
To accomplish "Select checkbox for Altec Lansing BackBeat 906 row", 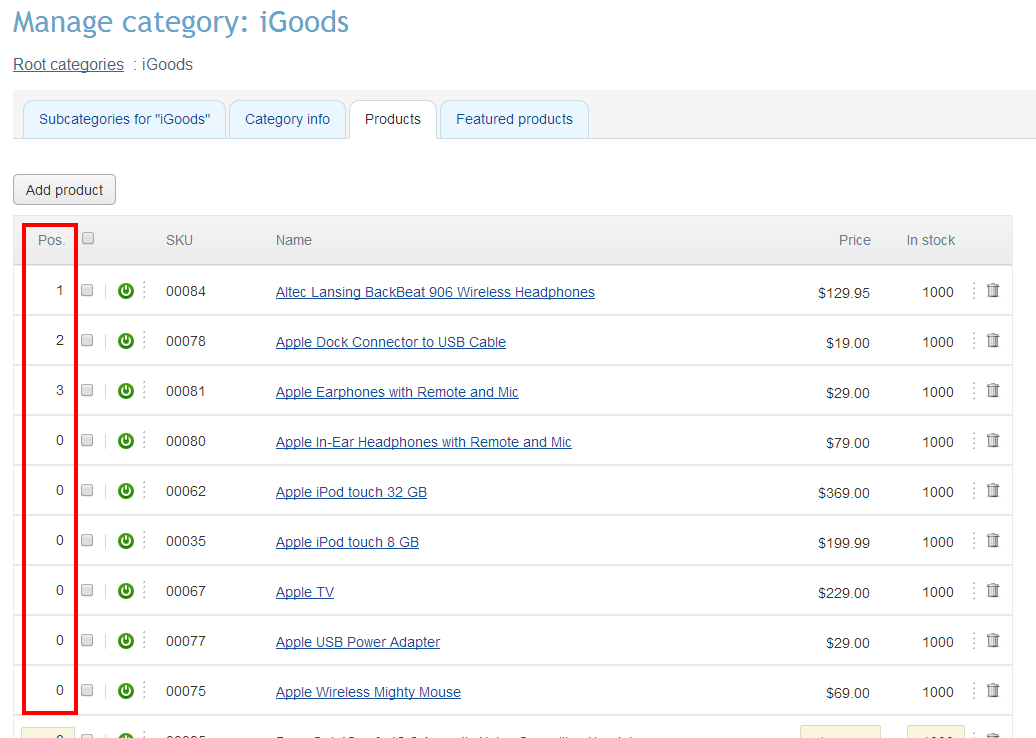I will (87, 290).
